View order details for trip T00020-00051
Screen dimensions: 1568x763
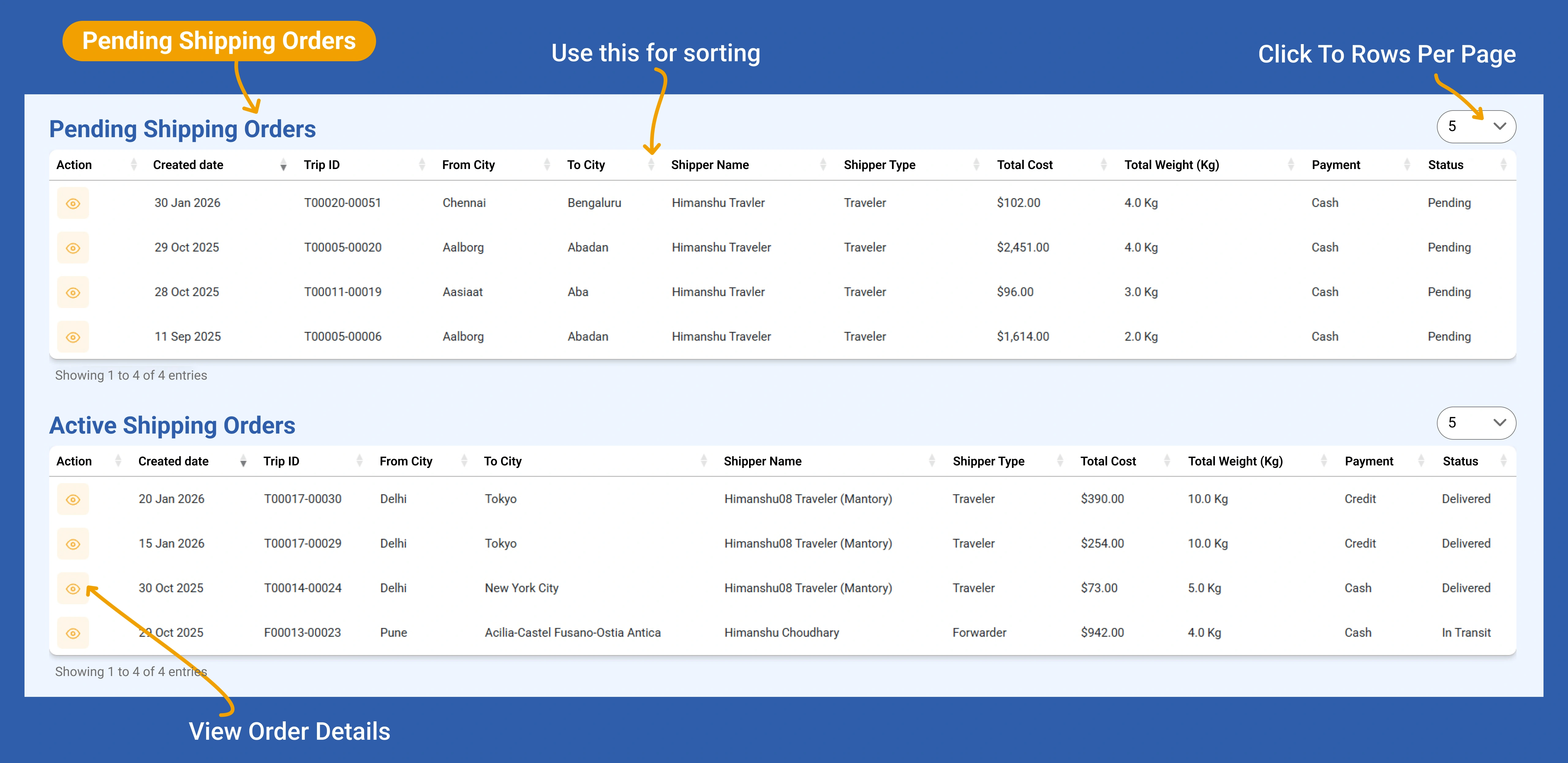pos(73,203)
